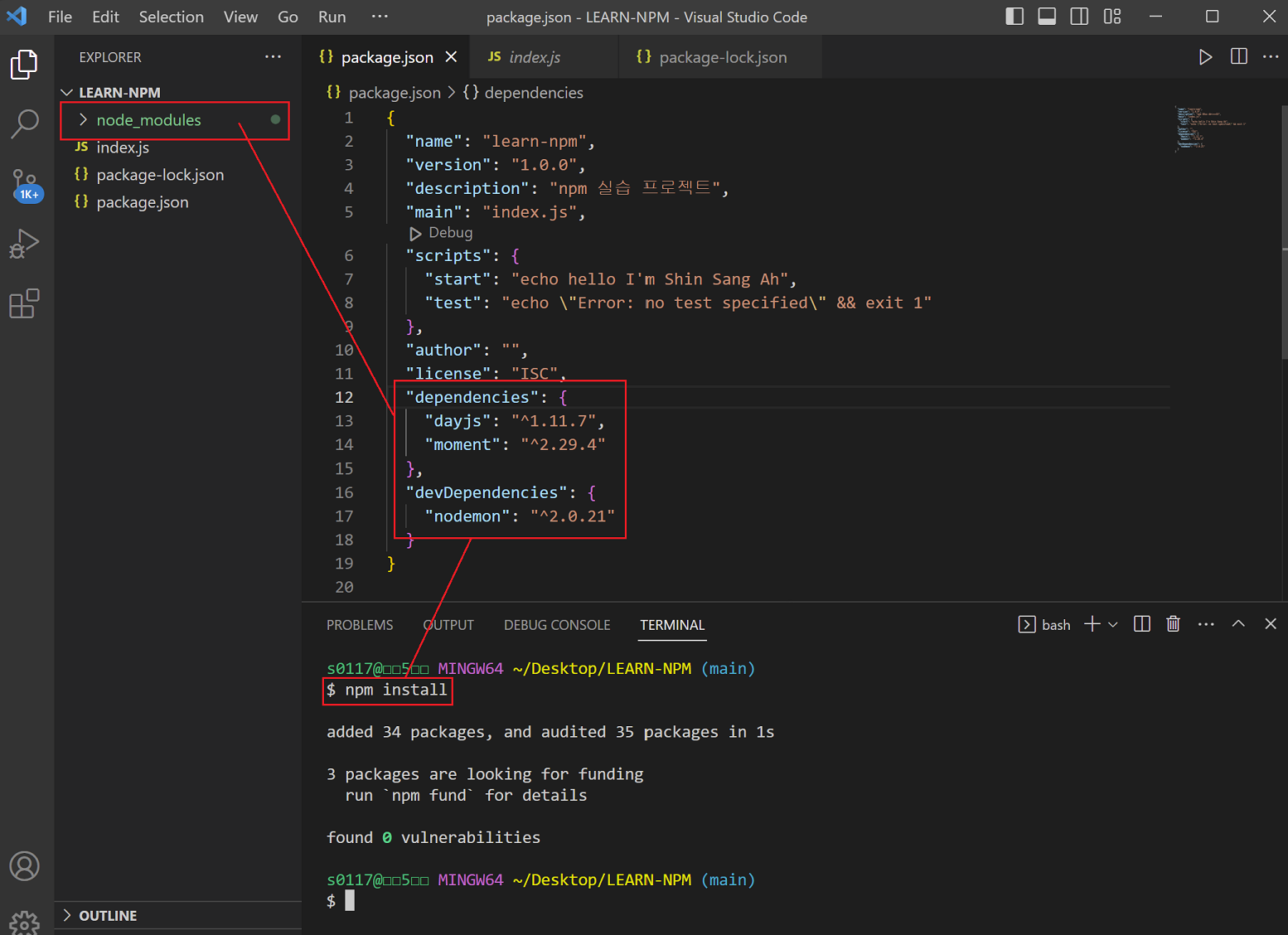Open Source Control view with 1K+ badge

[x=25, y=185]
